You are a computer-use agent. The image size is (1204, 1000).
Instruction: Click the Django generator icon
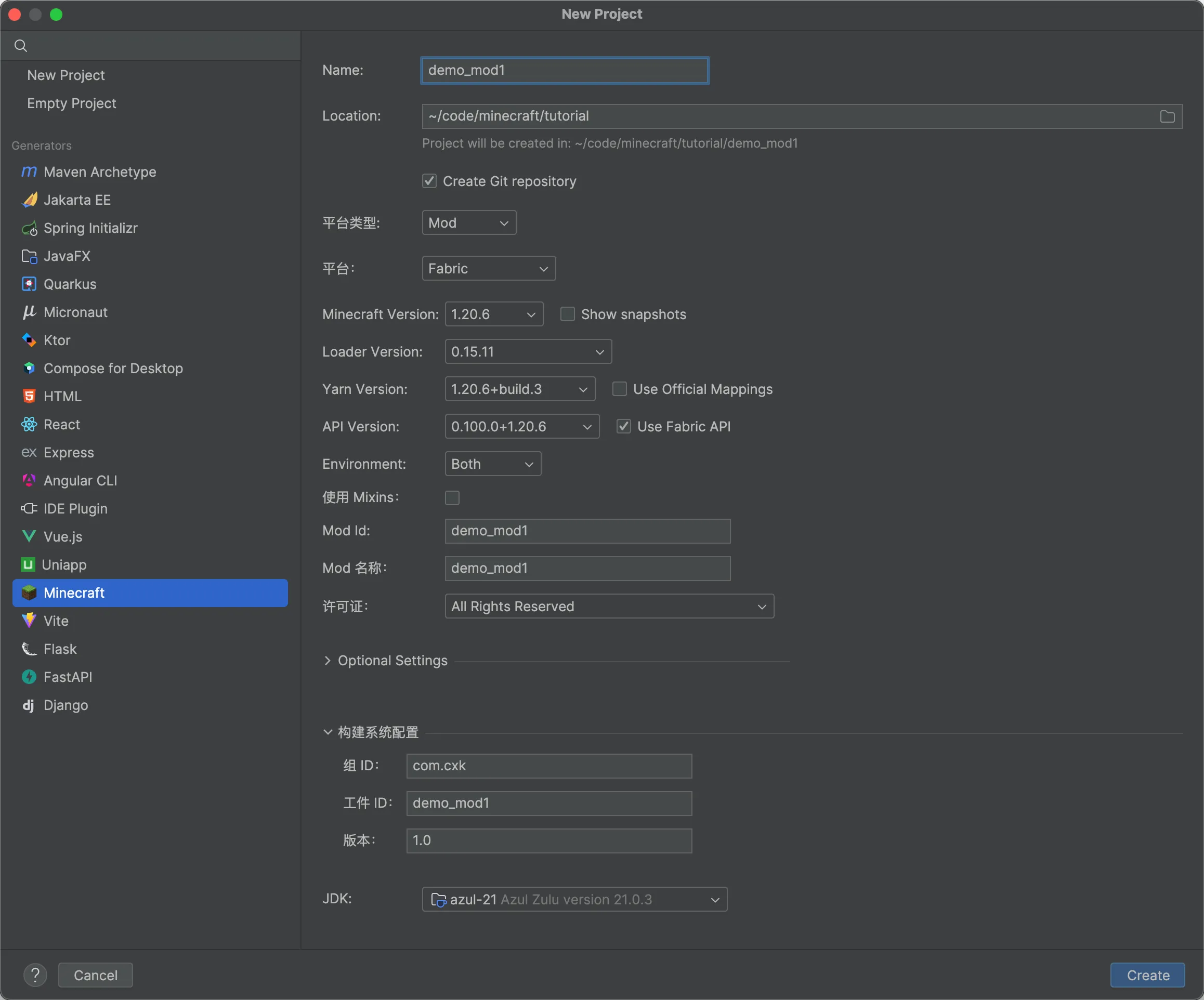tap(29, 705)
